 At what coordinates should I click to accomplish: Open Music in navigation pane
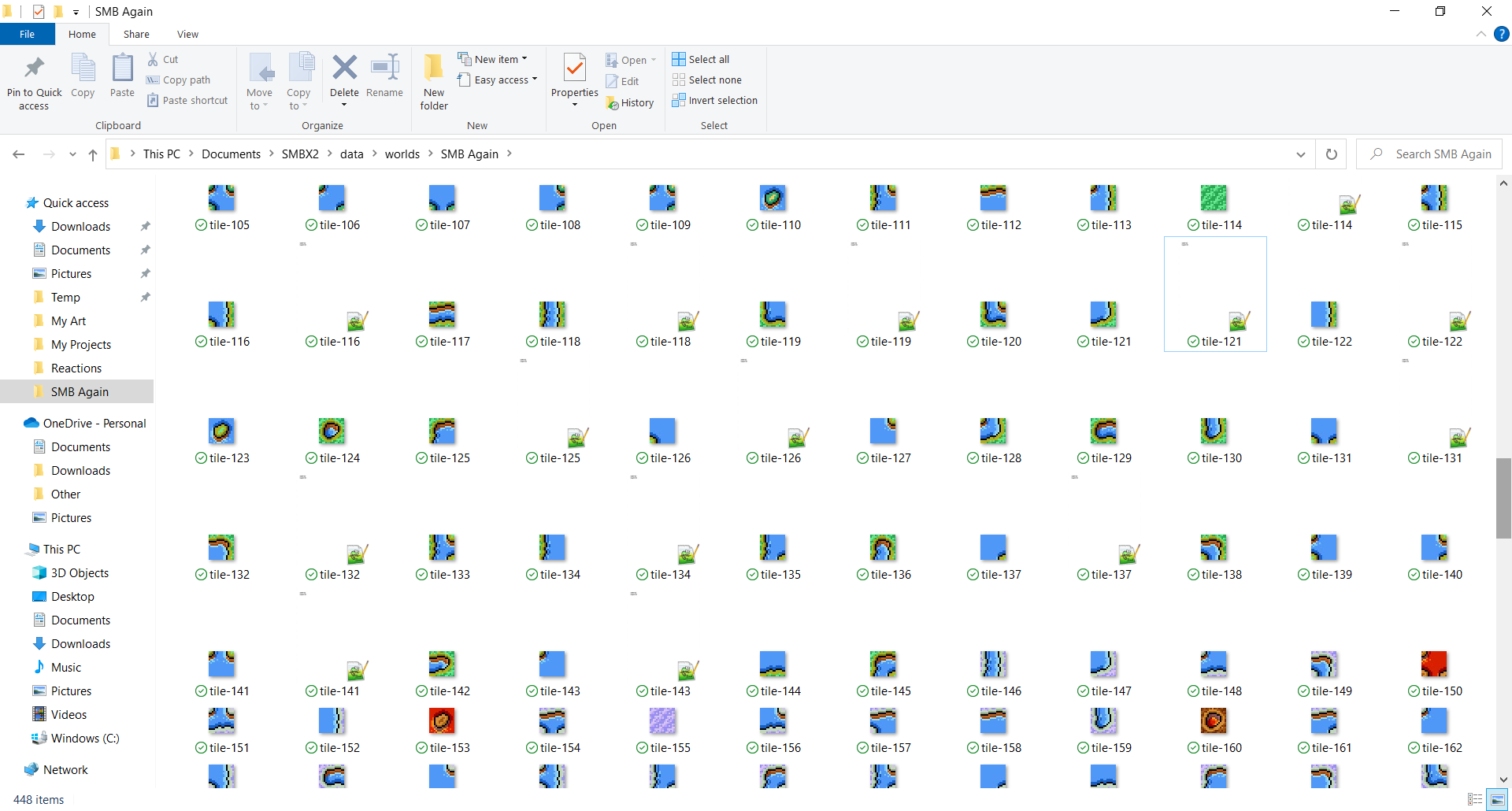[x=66, y=667]
